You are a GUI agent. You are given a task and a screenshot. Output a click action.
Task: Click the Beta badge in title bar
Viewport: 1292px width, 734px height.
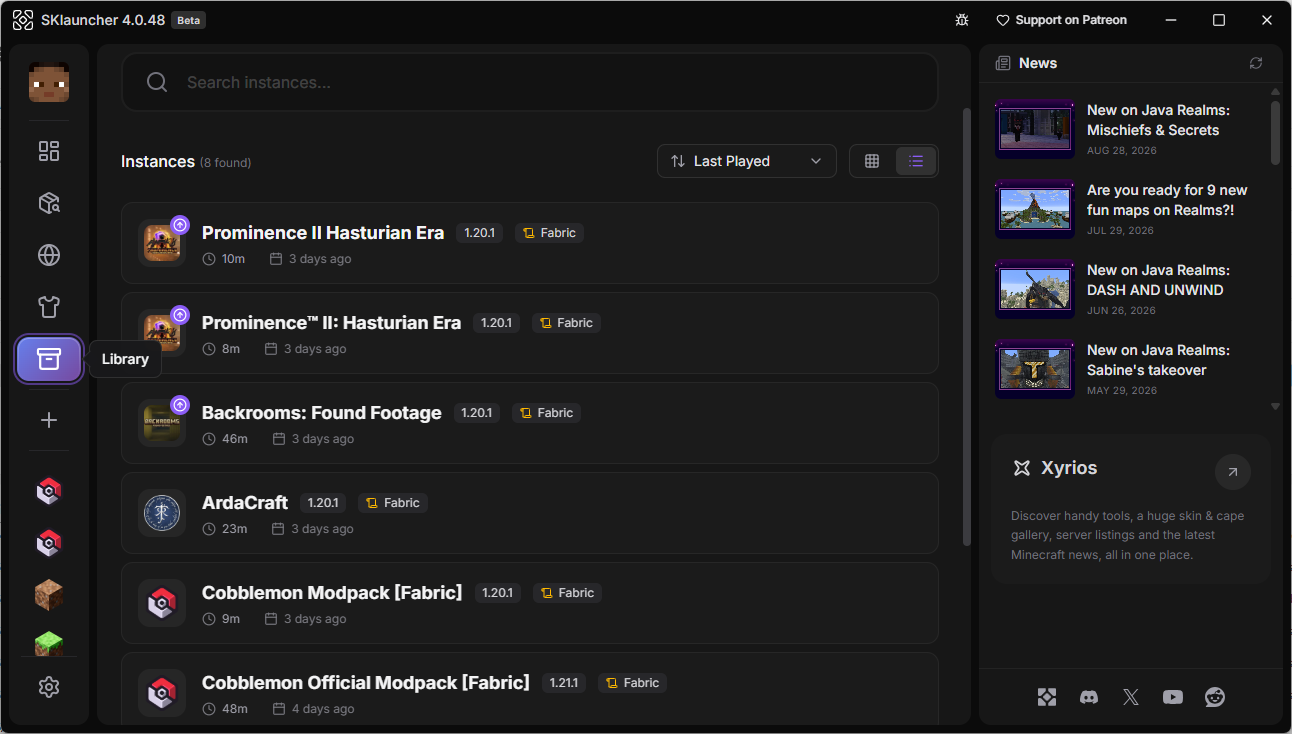(x=188, y=20)
